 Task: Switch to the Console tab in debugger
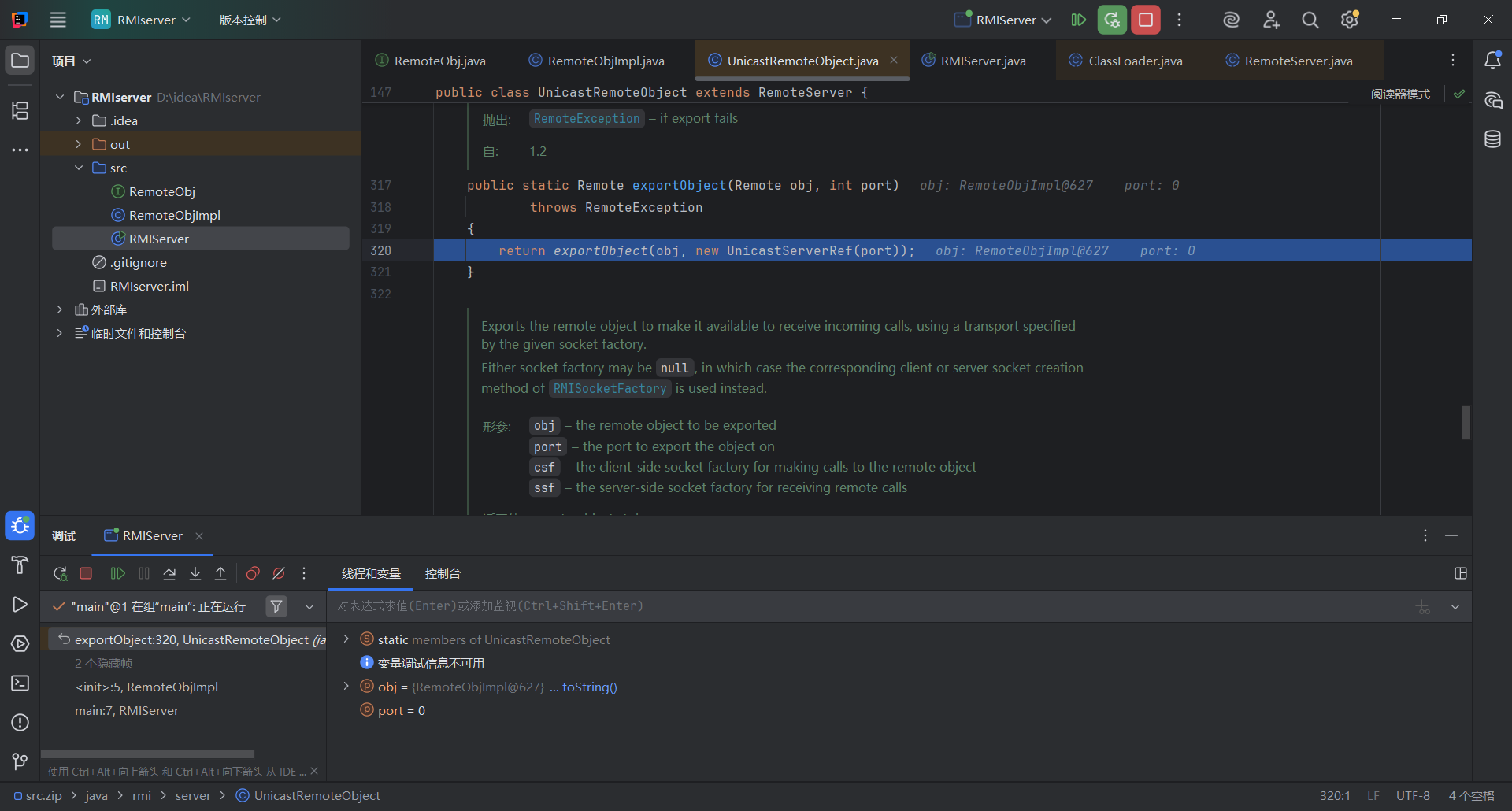coord(443,573)
